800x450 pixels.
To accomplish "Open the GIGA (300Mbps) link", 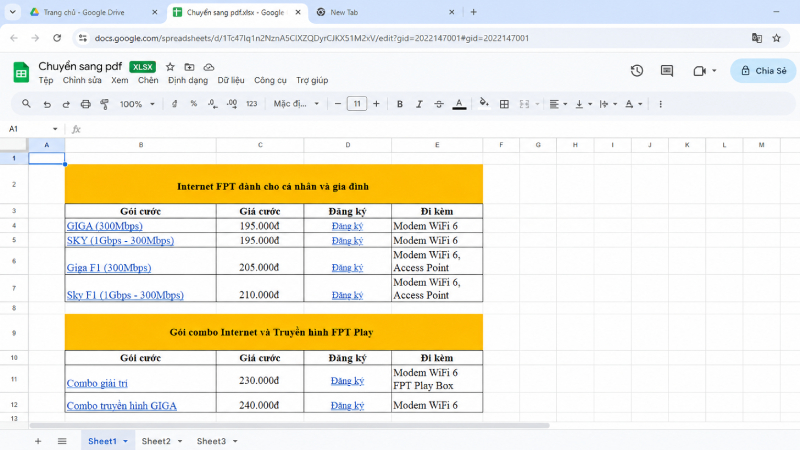I will pos(105,226).
